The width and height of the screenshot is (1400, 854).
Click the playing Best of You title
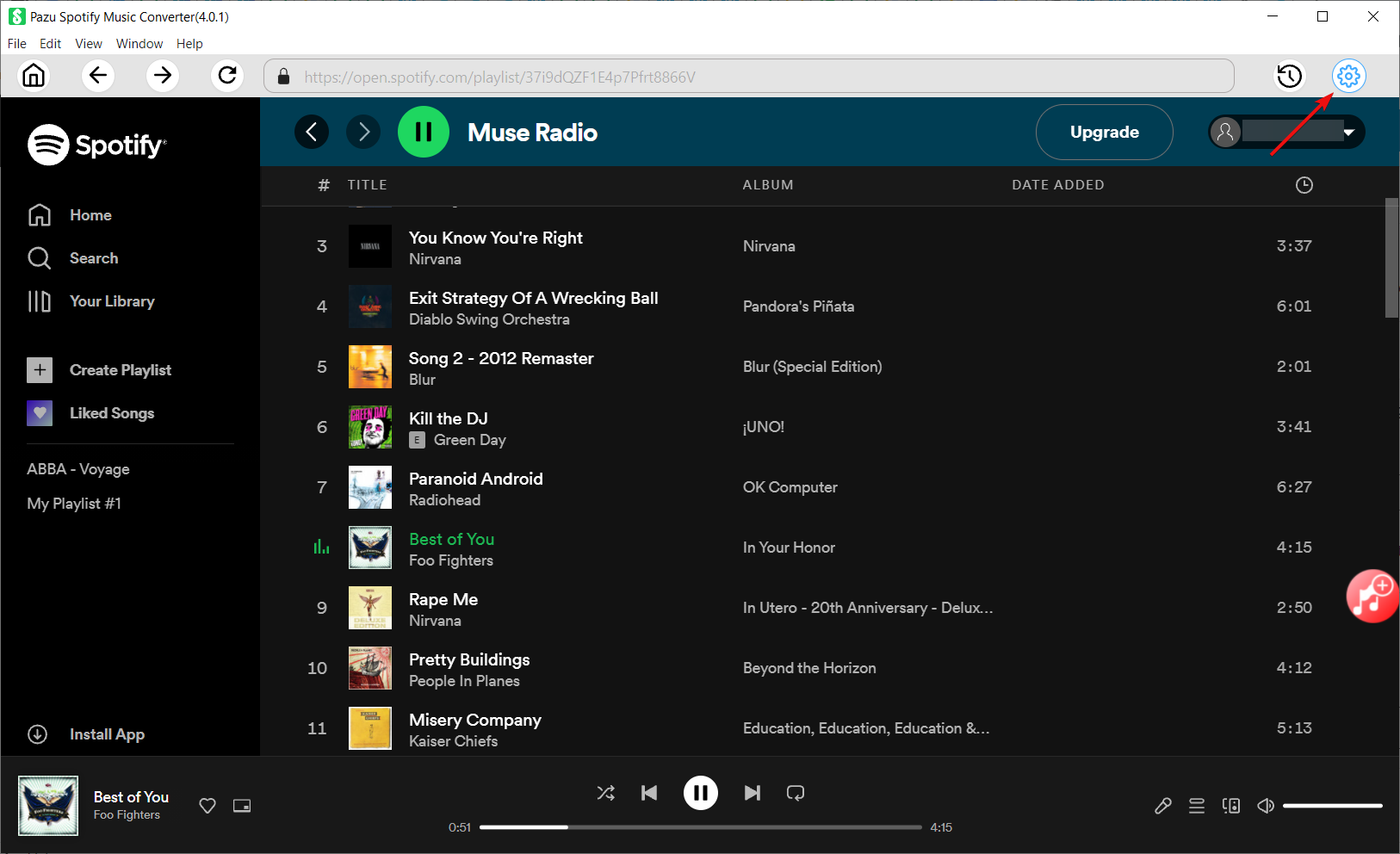tap(452, 539)
